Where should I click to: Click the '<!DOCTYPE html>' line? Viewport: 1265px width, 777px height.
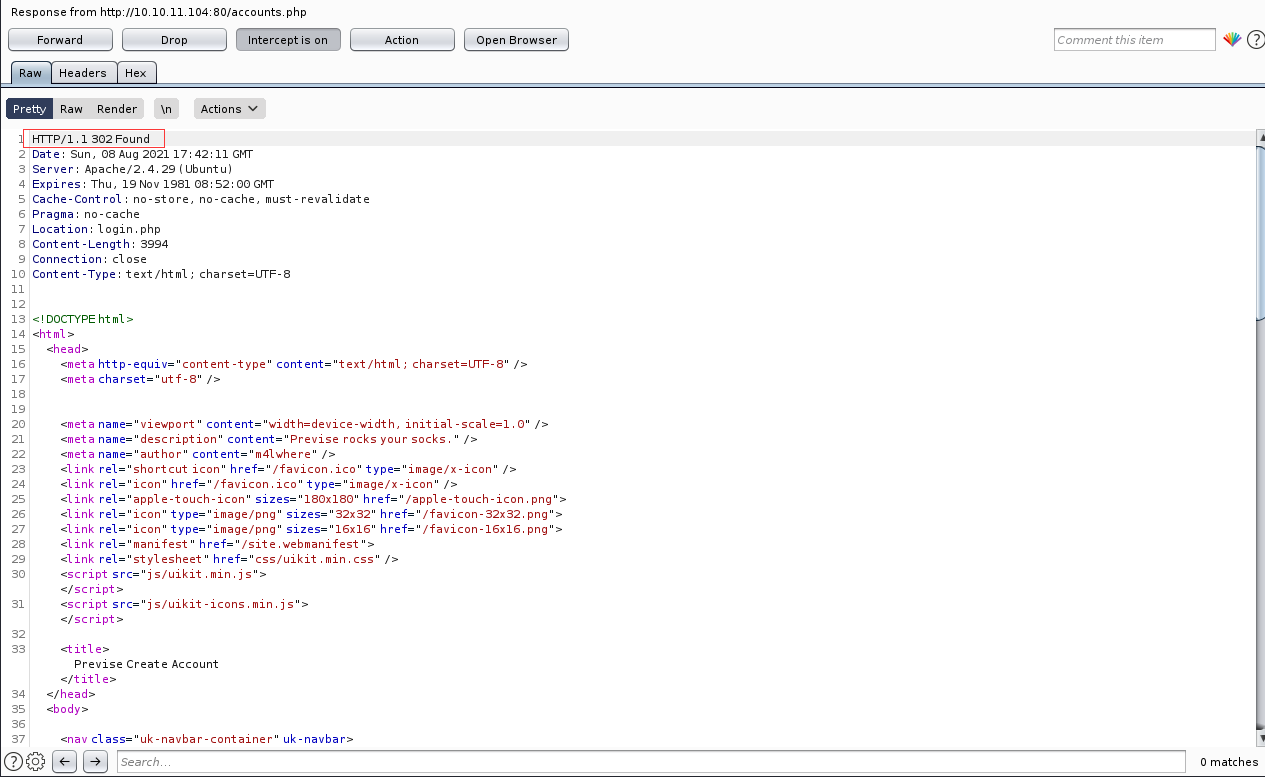(82, 319)
